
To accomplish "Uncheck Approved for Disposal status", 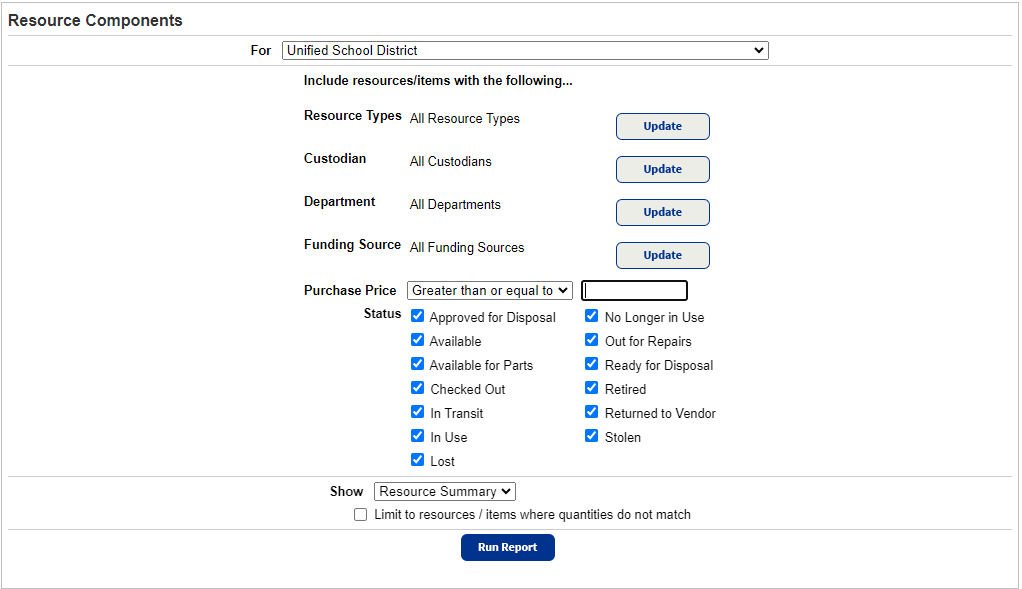I will (x=418, y=316).
